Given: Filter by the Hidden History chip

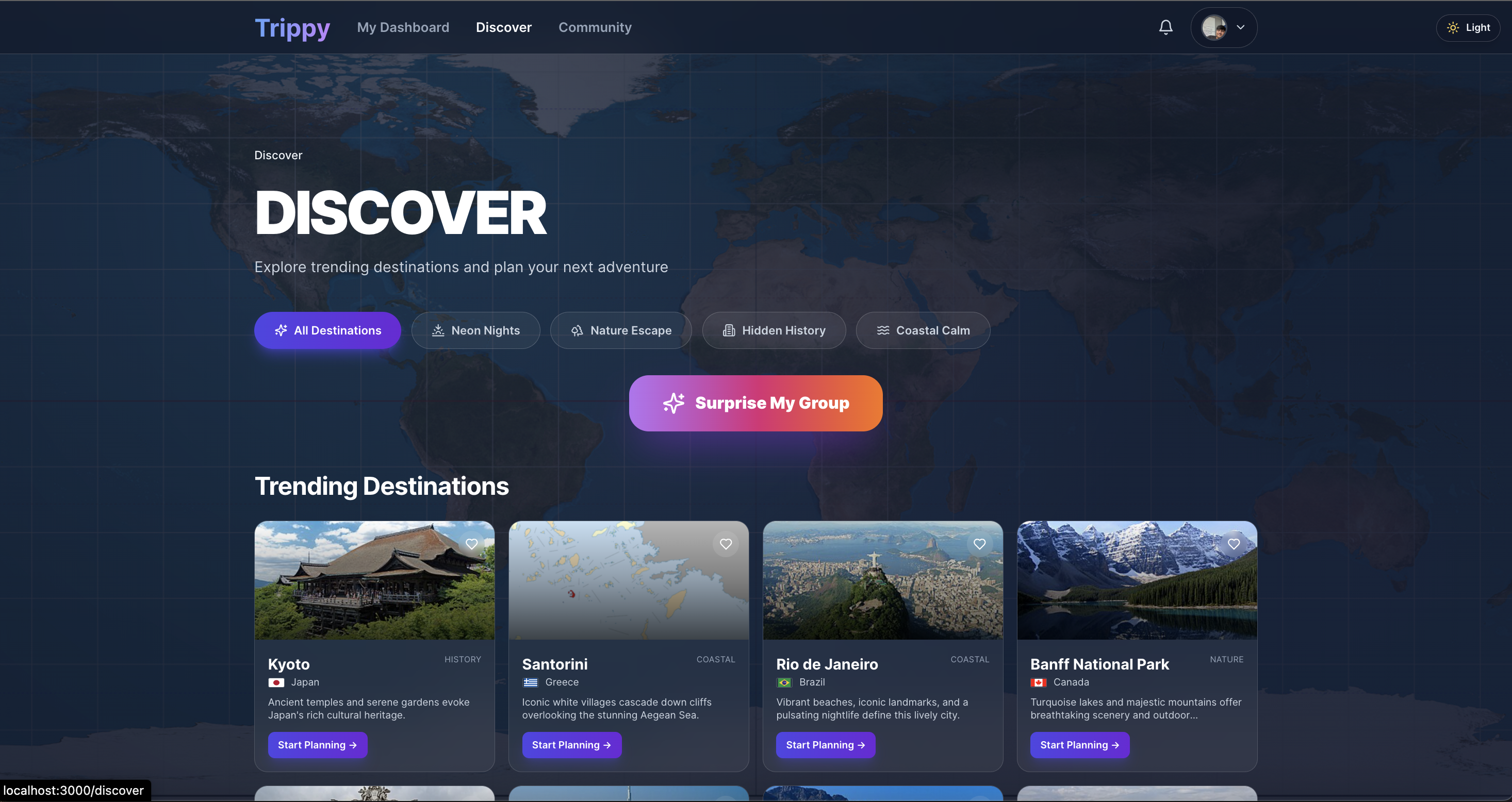Looking at the screenshot, I should tap(774, 330).
